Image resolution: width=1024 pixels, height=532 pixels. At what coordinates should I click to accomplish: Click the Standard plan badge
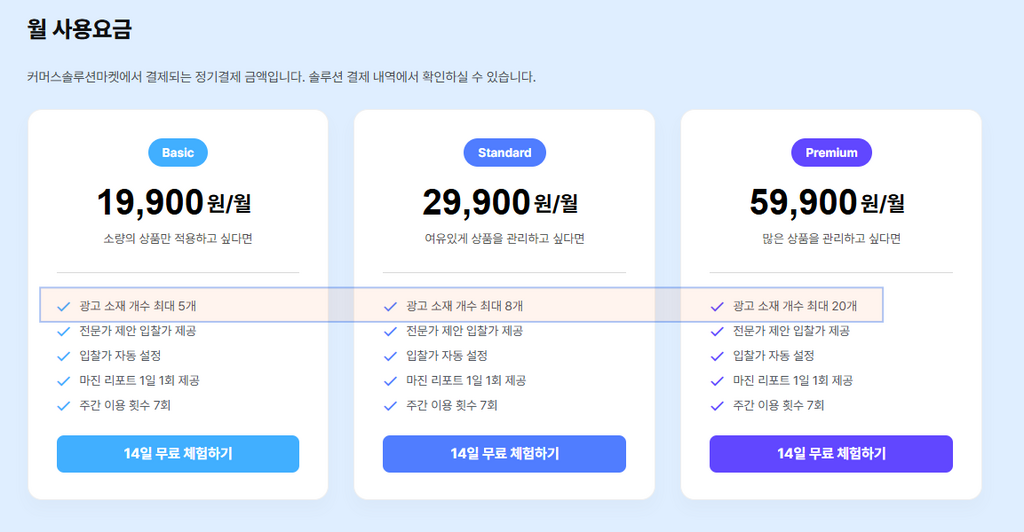click(x=504, y=153)
